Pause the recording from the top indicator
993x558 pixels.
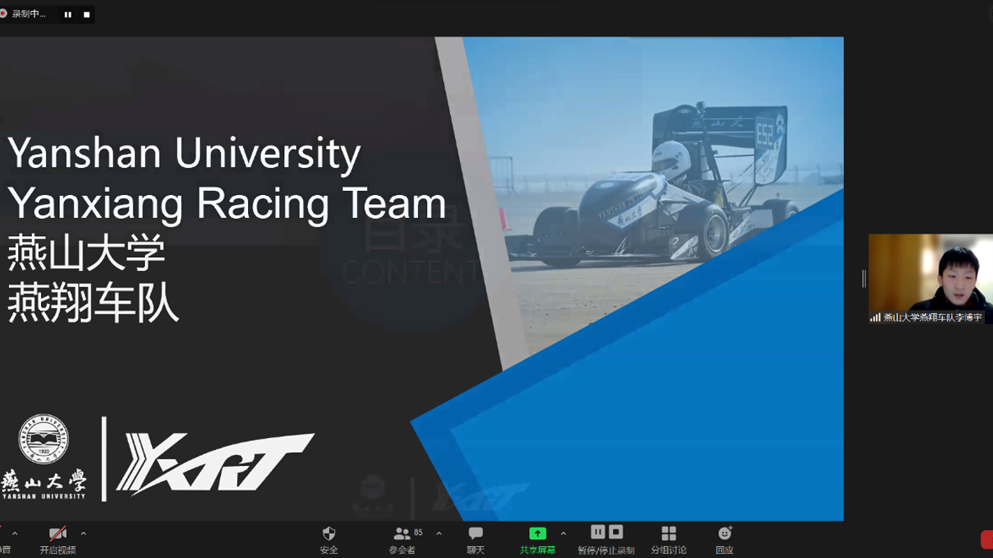tap(68, 15)
